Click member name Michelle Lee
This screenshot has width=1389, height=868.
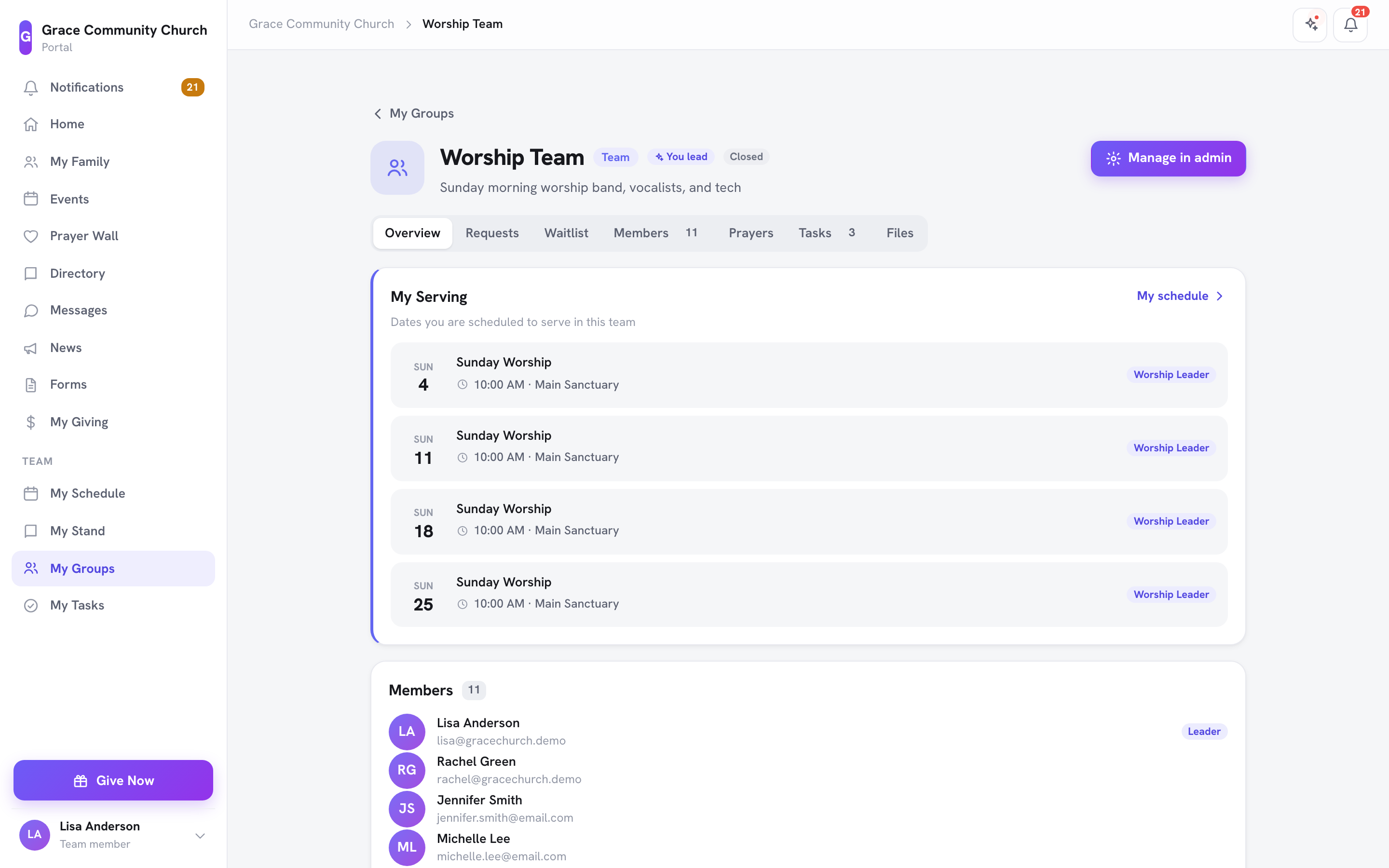point(473,838)
